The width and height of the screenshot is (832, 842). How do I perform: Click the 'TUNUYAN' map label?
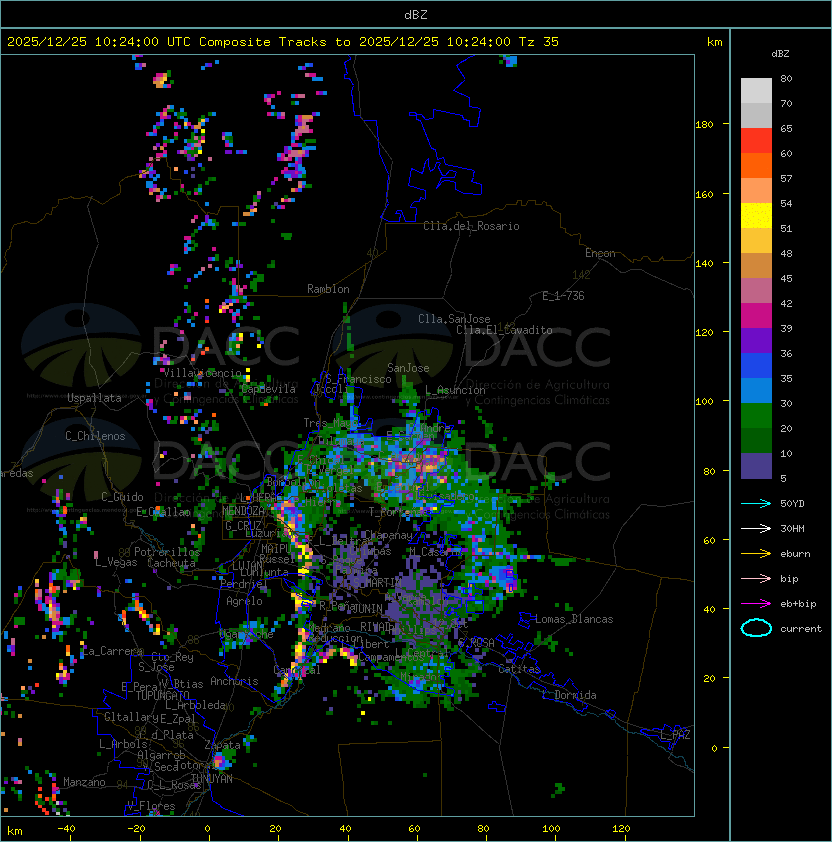tap(212, 779)
